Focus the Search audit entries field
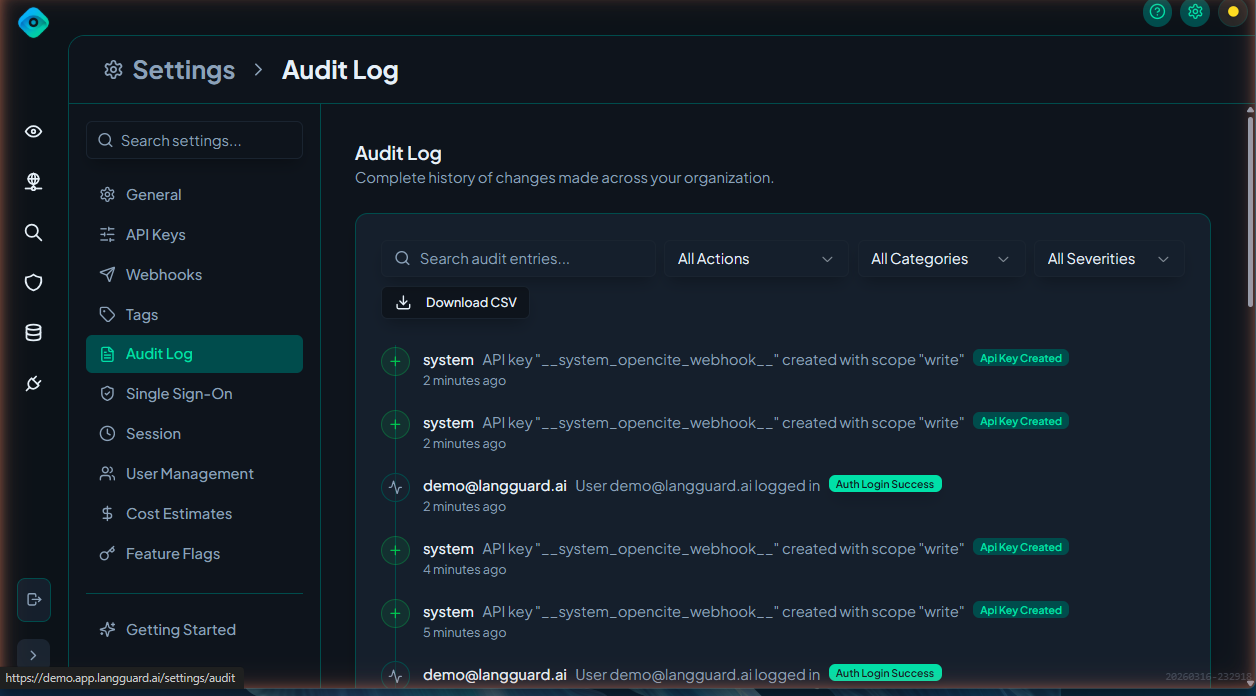Viewport: 1256px width, 696px height. click(530, 259)
